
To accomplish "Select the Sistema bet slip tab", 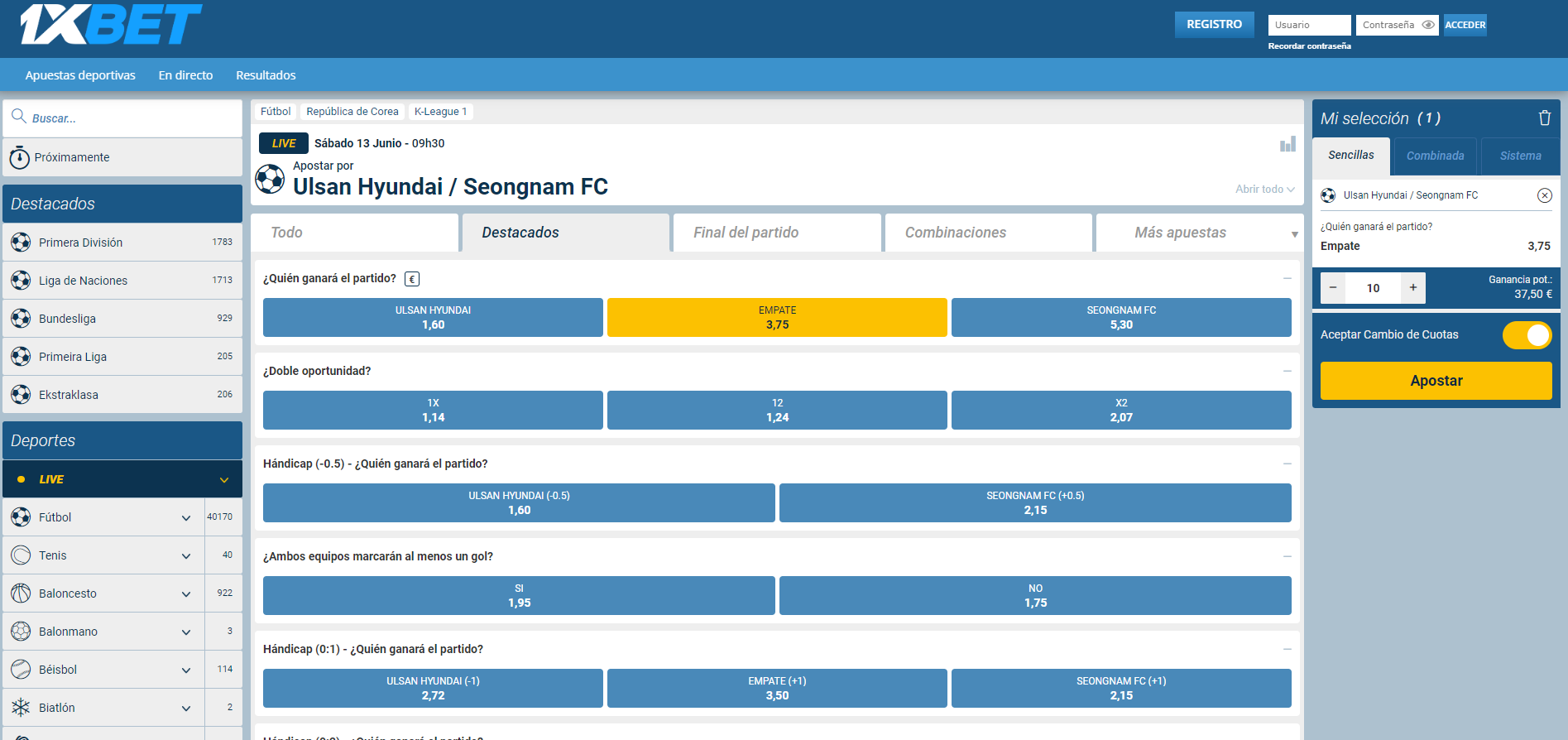I will tap(1521, 156).
